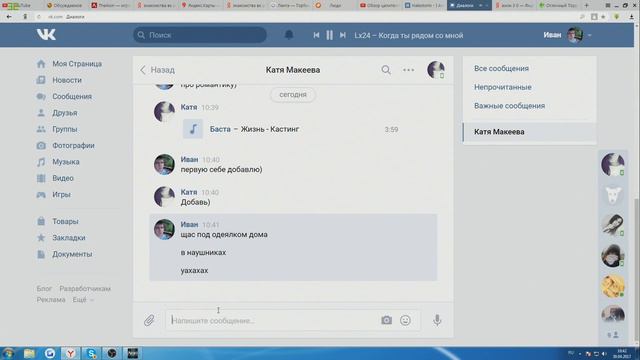Expand the Ещё footer dropdown
The width and height of the screenshot is (640, 360).
[x=83, y=300]
